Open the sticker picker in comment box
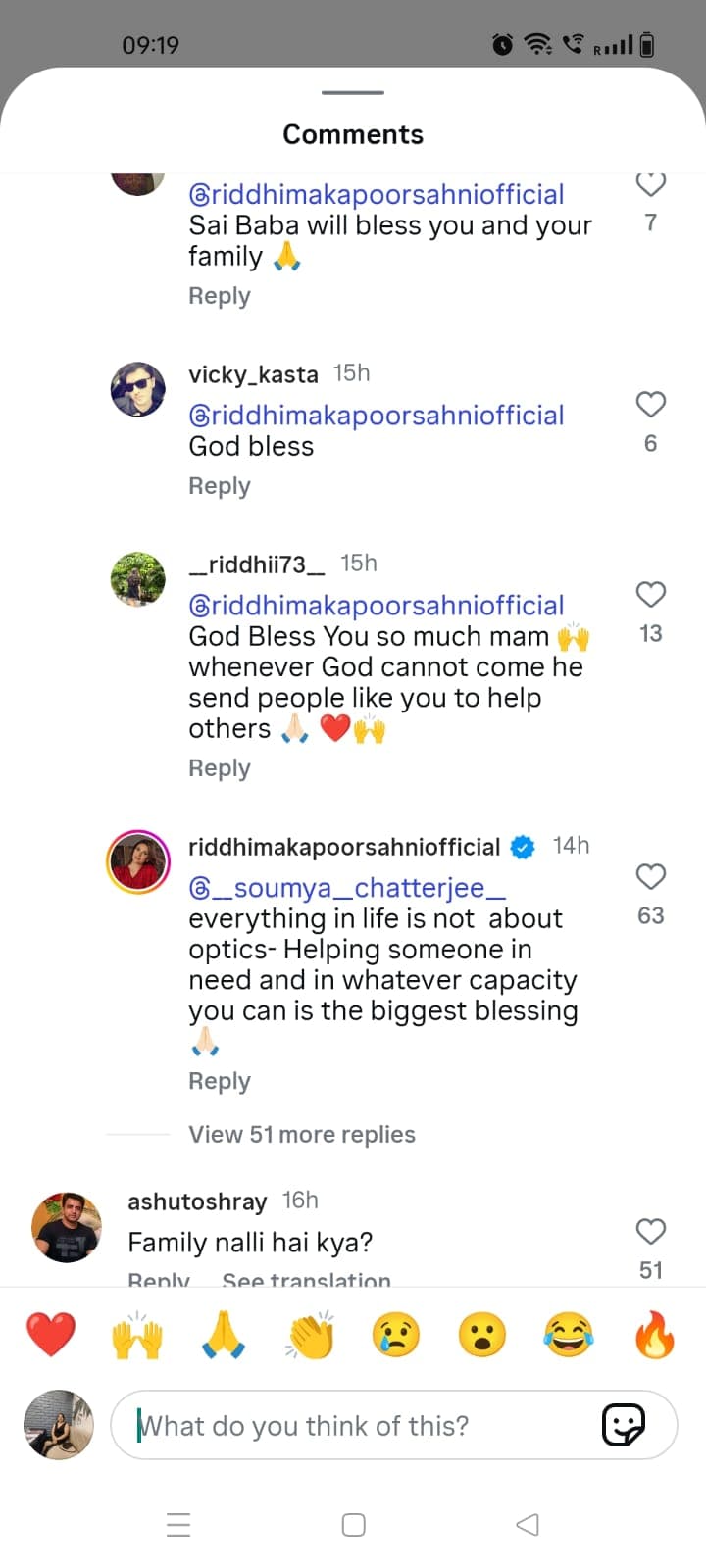Screen dimensions: 706x1568 pos(623,1425)
